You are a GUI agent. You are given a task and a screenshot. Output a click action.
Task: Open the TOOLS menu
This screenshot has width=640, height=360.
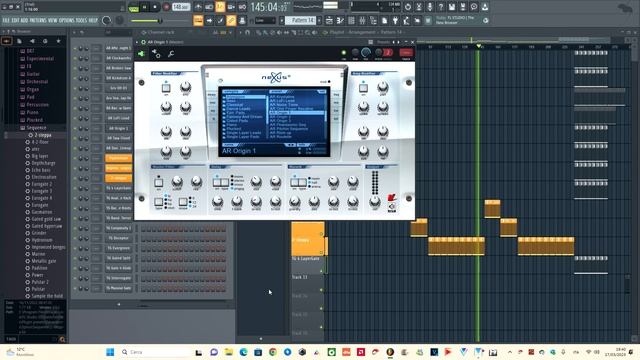(x=81, y=20)
